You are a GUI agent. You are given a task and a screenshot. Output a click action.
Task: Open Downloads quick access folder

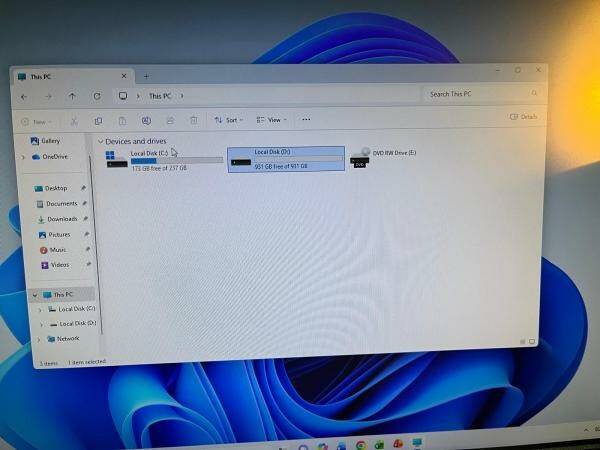point(57,219)
